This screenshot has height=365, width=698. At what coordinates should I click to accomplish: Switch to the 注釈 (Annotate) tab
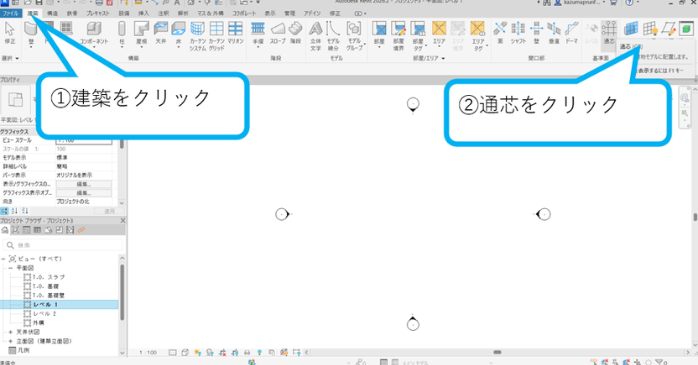[x=163, y=13]
